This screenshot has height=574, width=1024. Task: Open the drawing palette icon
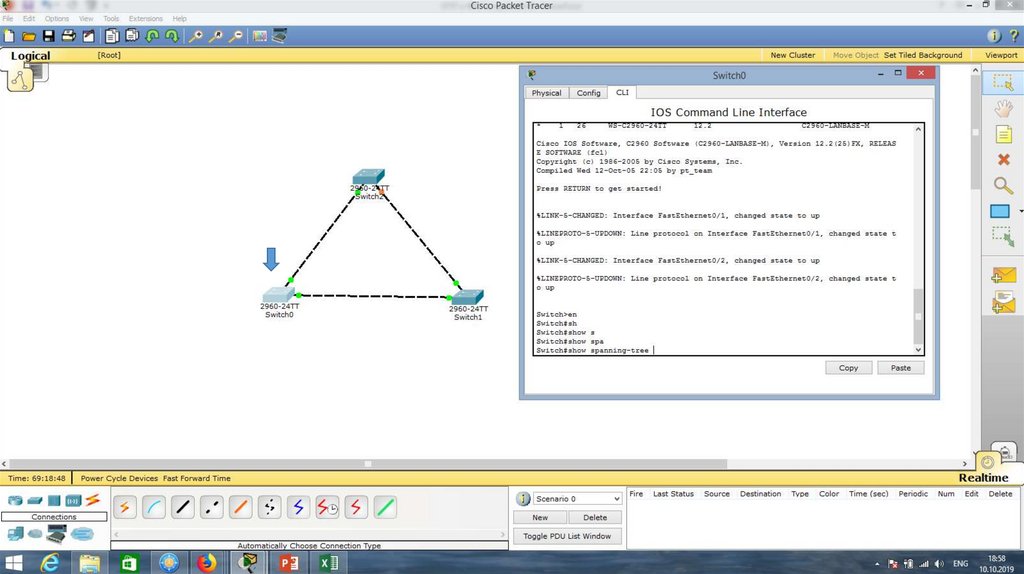click(x=260, y=36)
